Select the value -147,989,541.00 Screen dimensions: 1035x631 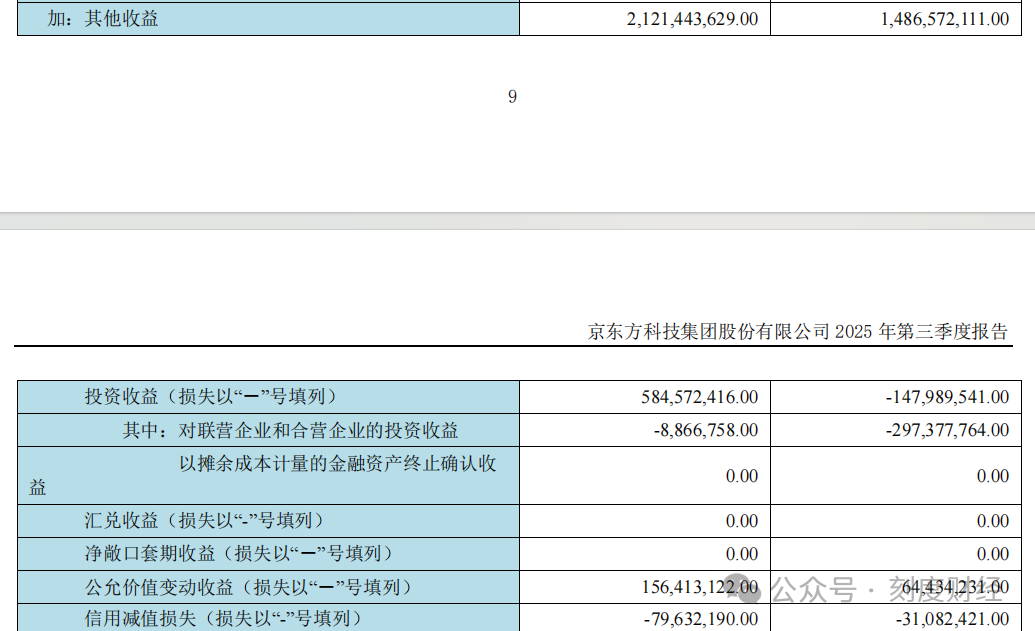[x=947, y=398]
